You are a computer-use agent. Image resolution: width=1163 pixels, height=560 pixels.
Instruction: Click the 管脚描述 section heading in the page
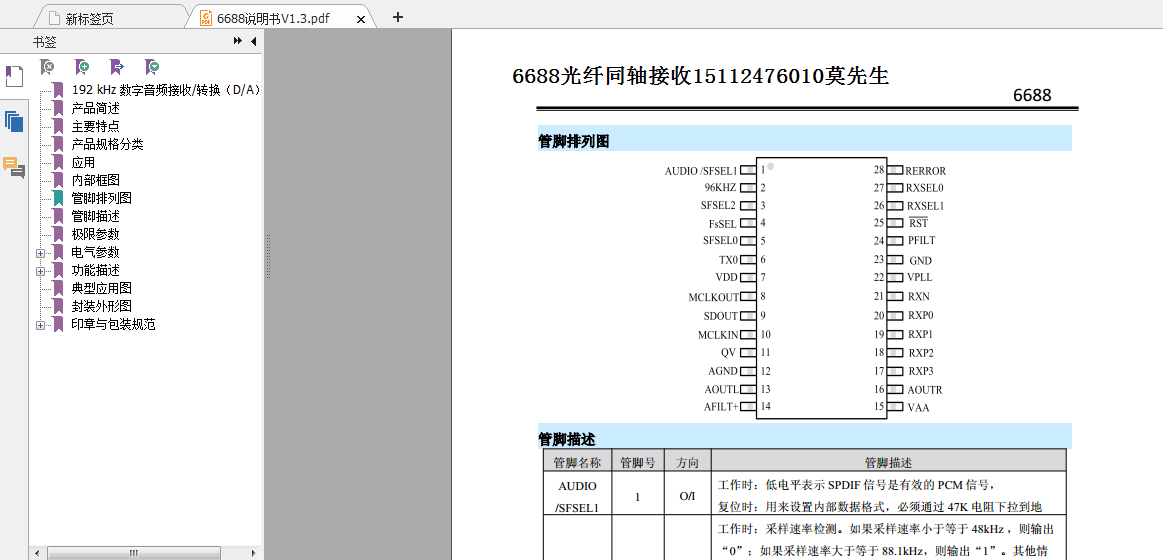click(x=567, y=440)
